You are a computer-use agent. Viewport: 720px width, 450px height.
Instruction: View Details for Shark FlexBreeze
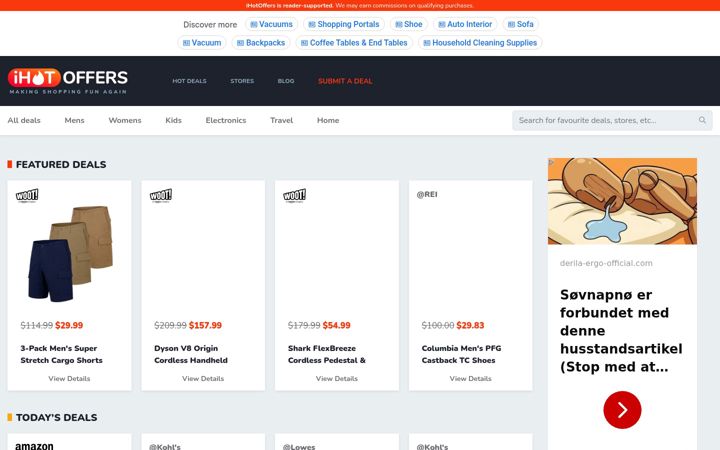(337, 379)
